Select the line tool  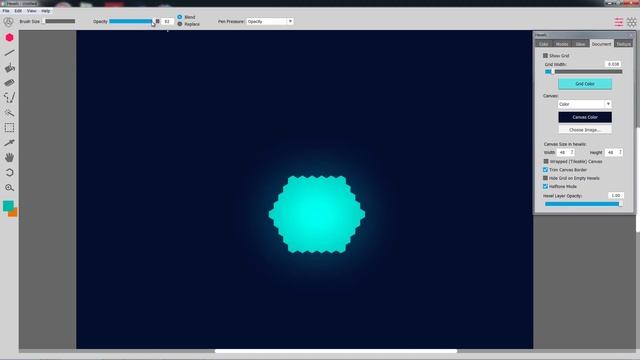[x=9, y=53]
